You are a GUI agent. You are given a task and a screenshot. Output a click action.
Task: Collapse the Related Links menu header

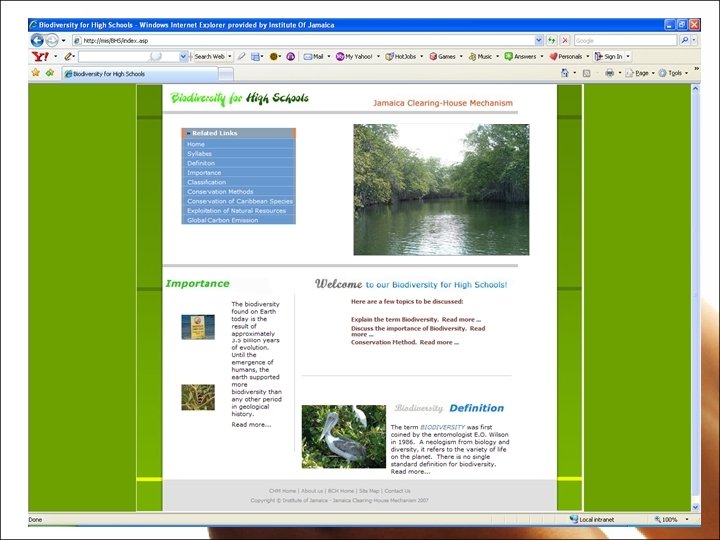pyautogui.click(x=238, y=133)
